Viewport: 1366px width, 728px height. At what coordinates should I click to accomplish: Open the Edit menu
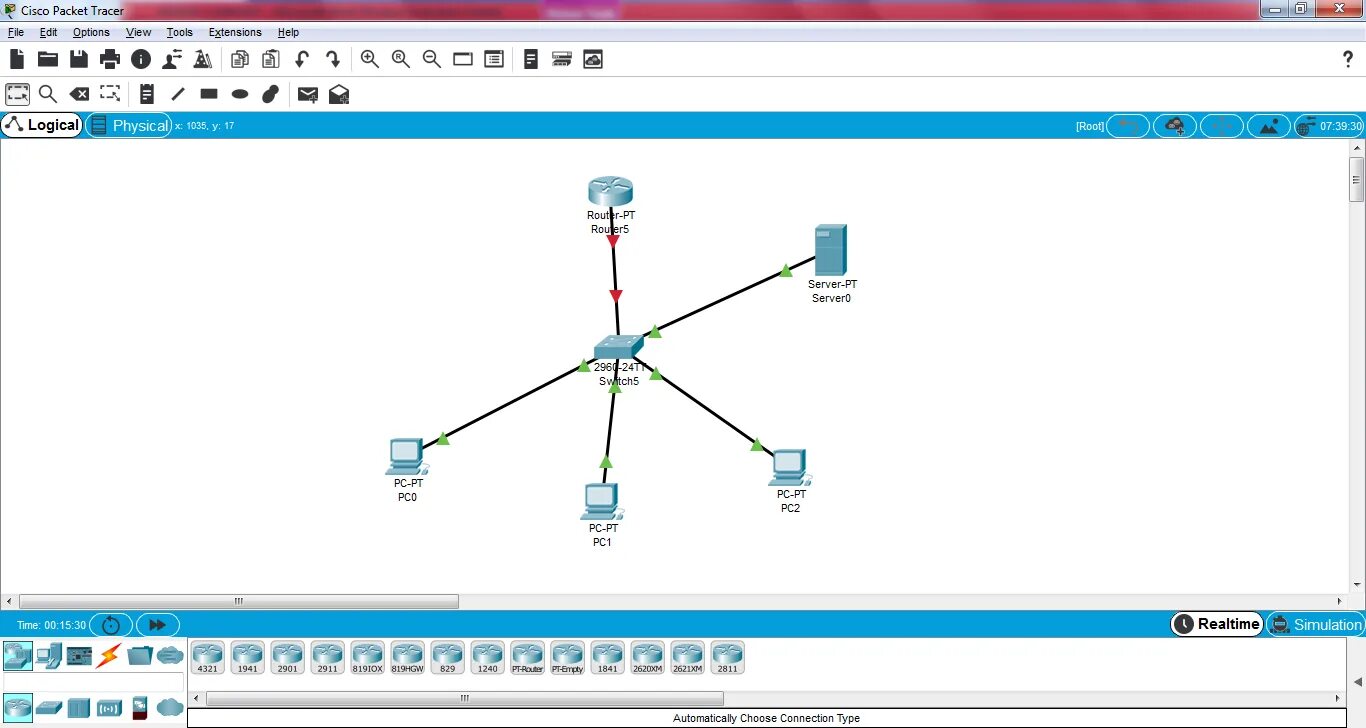coord(48,32)
